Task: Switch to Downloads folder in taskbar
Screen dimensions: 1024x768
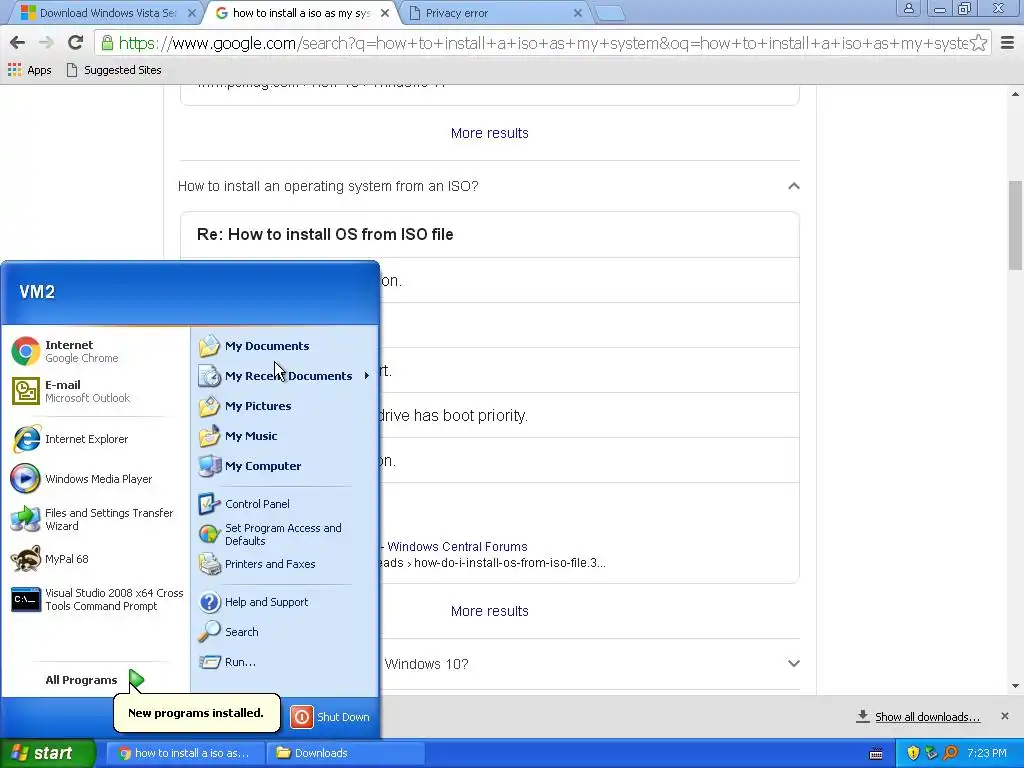Action: coord(345,753)
